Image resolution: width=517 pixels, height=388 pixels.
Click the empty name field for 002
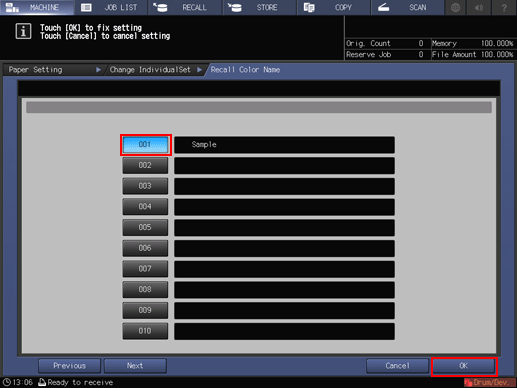pyautogui.click(x=284, y=165)
